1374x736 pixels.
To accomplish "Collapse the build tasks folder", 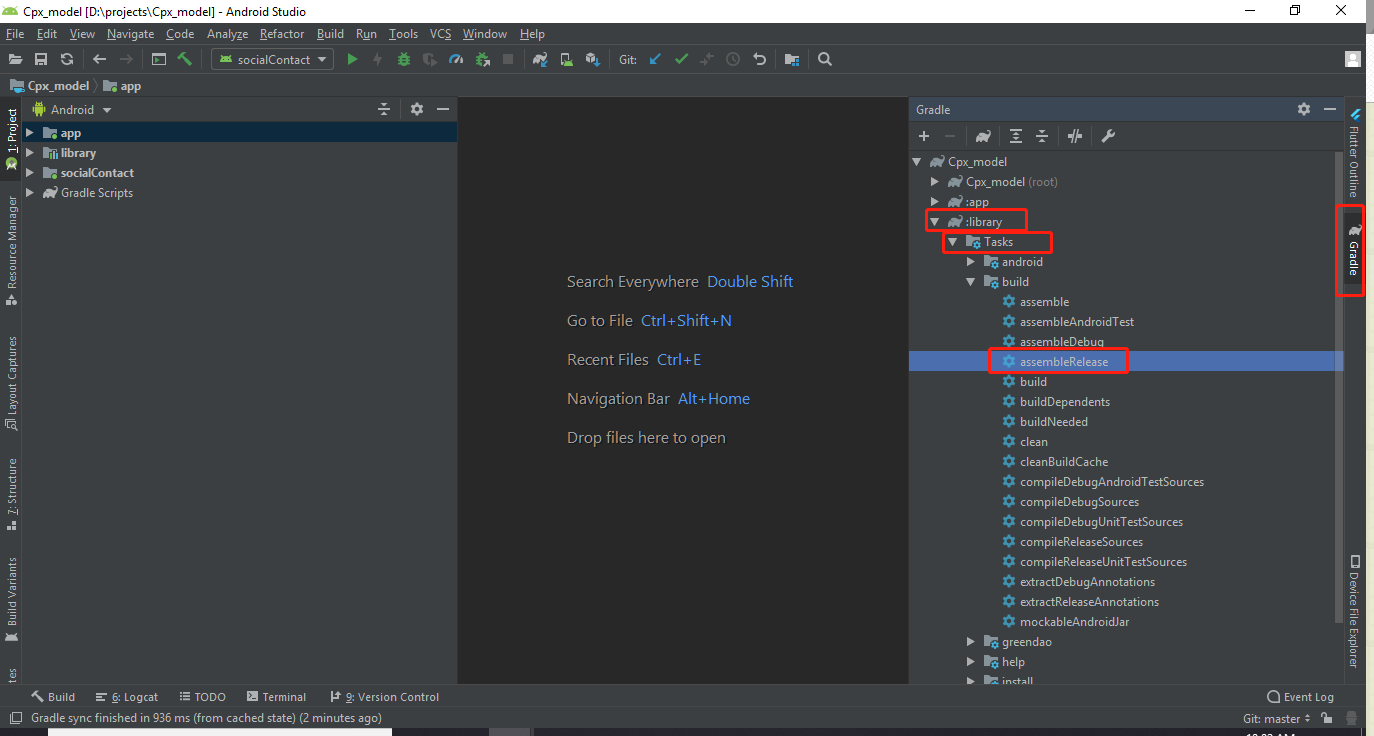I will pyautogui.click(x=971, y=281).
